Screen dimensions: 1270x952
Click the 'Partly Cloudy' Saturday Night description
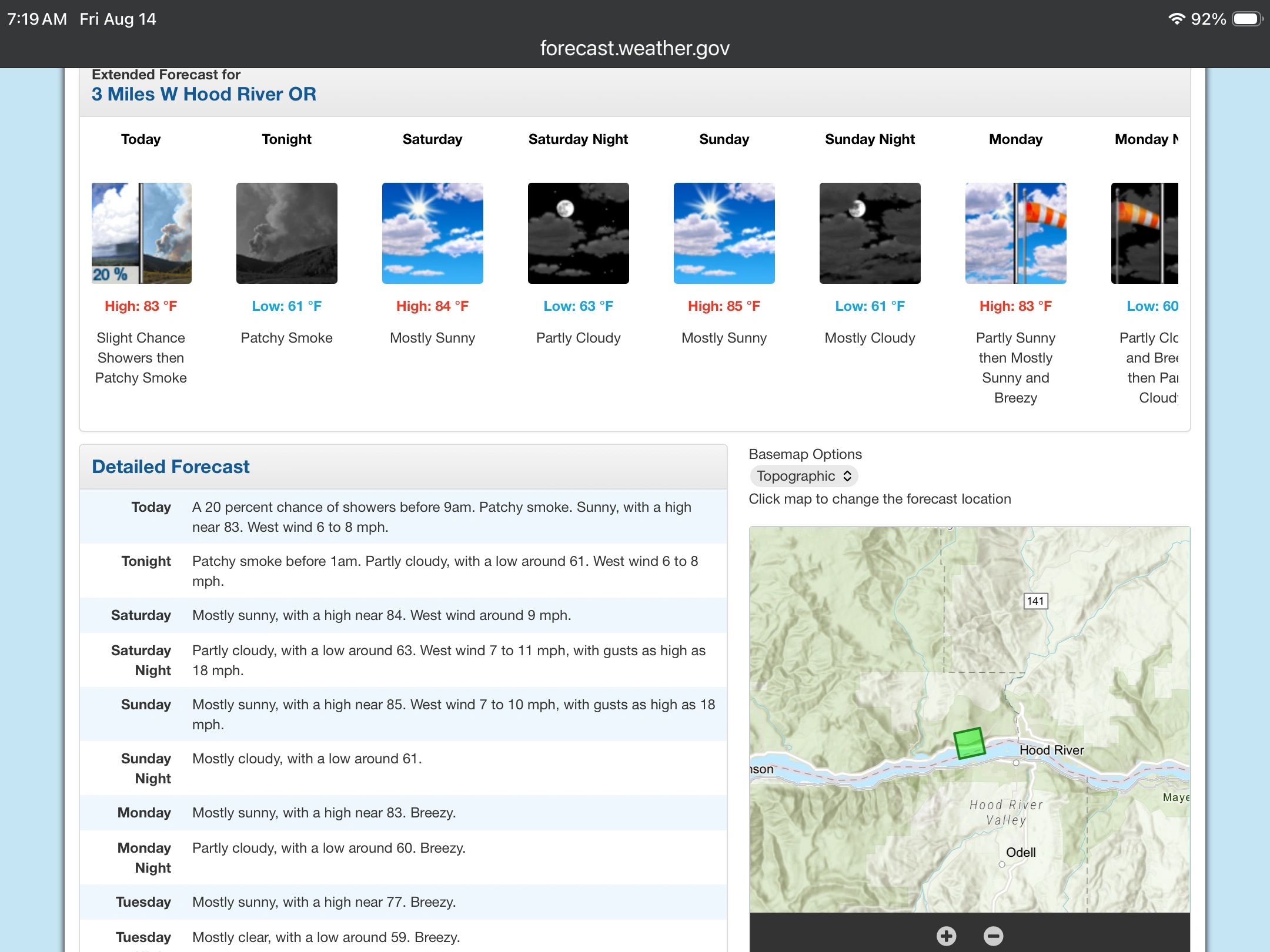click(x=579, y=338)
